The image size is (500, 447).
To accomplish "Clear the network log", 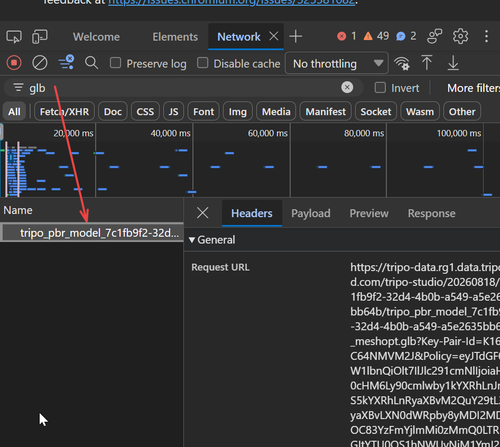I will (40, 63).
